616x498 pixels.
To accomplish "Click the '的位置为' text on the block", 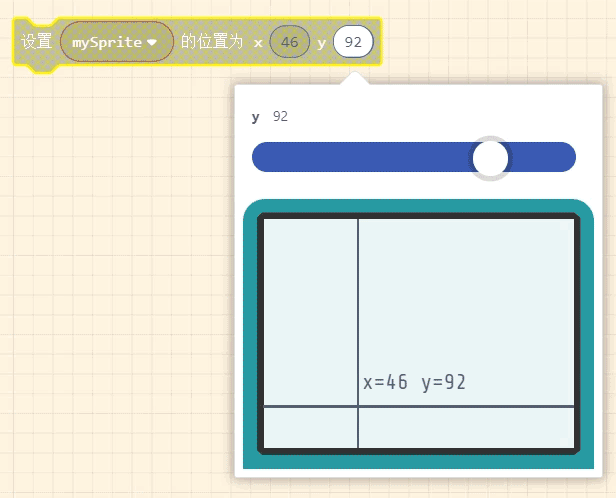I will 212,42.
